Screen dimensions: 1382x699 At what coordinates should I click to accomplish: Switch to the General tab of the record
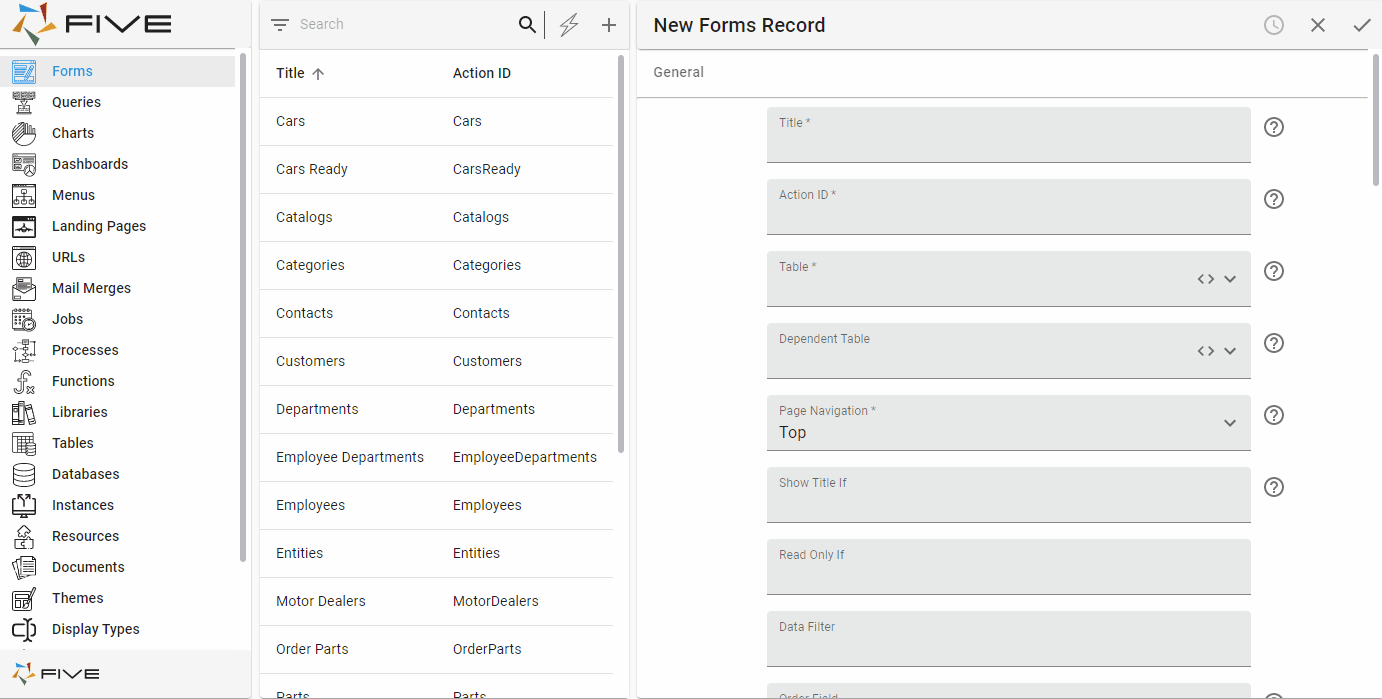point(678,72)
